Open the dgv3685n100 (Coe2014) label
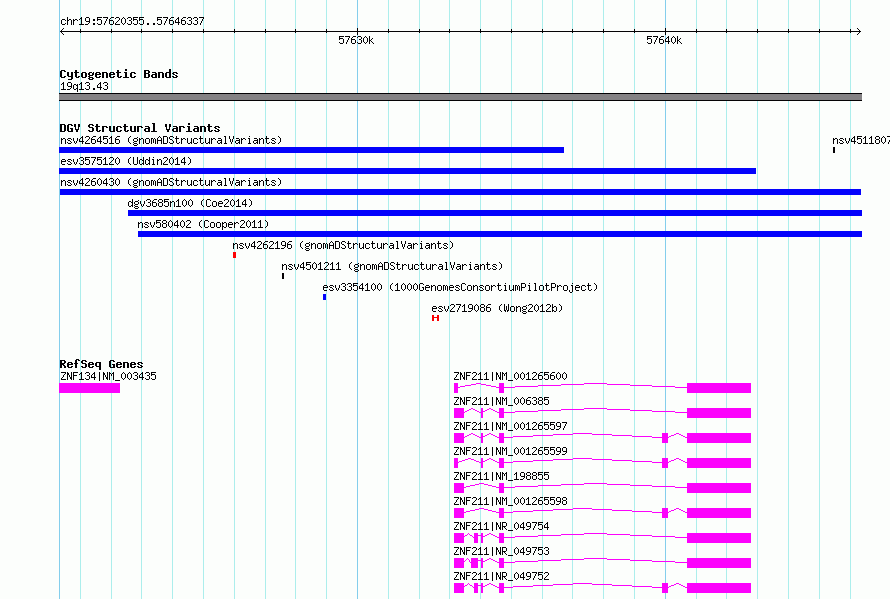The height and width of the screenshot is (599, 890). point(190,203)
